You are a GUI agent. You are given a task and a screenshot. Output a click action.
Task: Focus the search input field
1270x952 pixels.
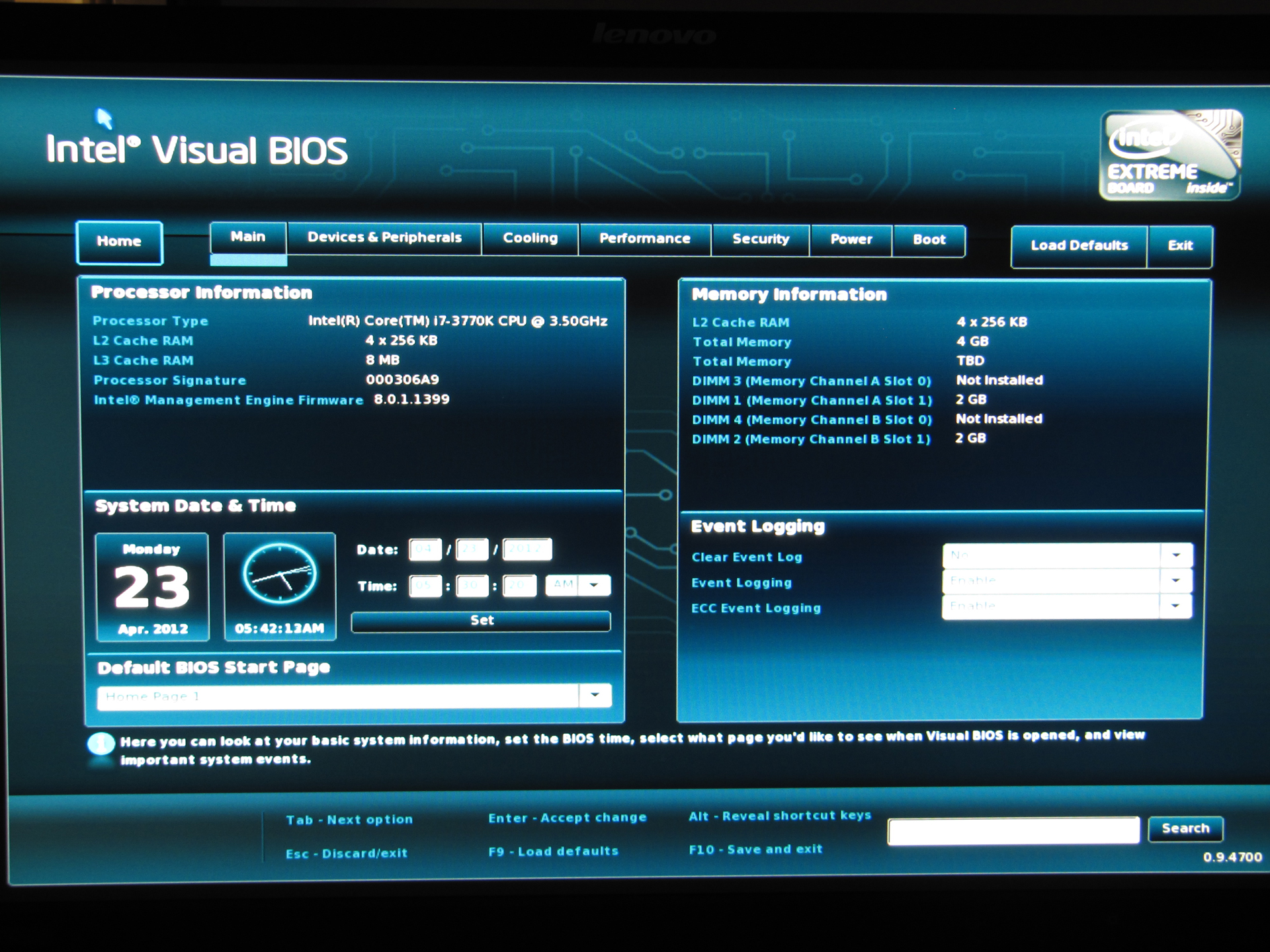point(1013,830)
